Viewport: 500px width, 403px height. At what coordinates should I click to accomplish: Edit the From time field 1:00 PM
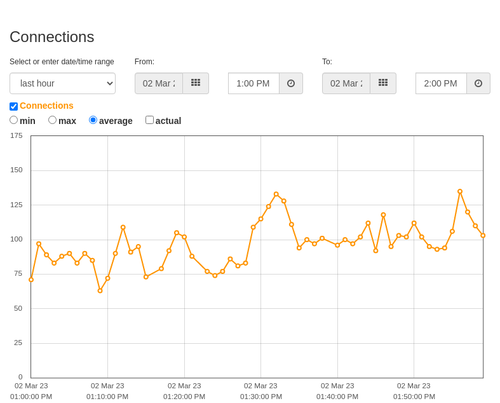[x=254, y=83]
